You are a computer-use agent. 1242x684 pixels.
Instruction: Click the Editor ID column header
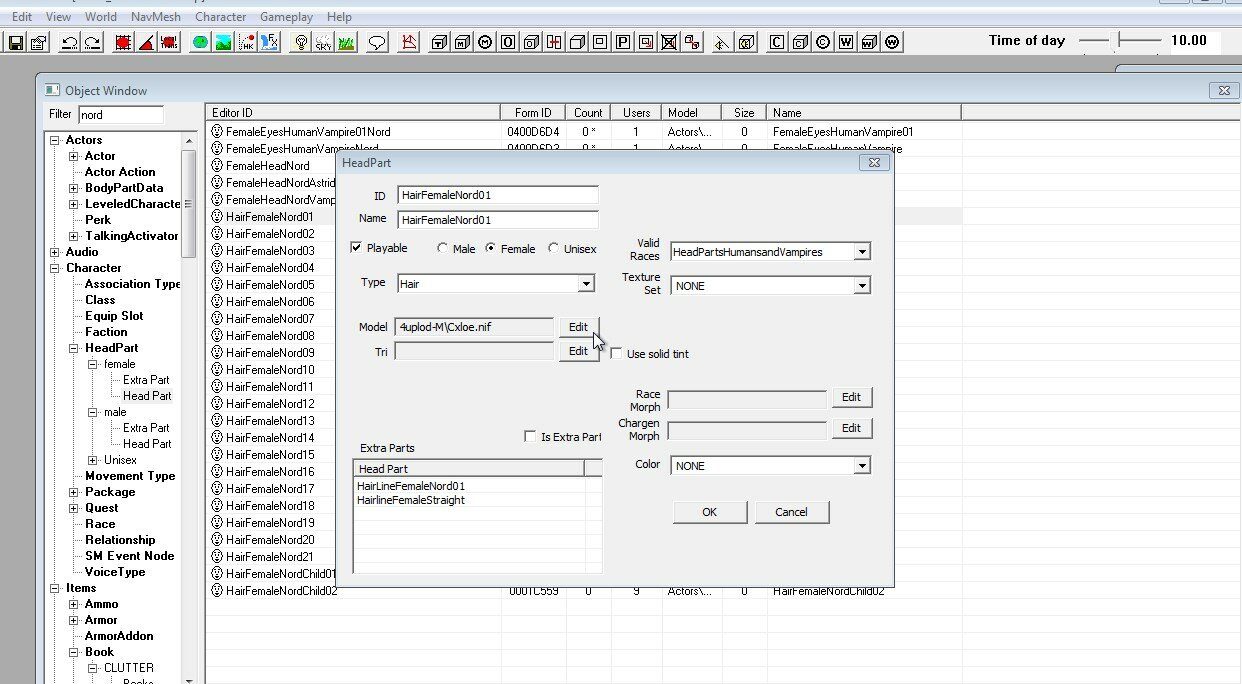click(353, 113)
